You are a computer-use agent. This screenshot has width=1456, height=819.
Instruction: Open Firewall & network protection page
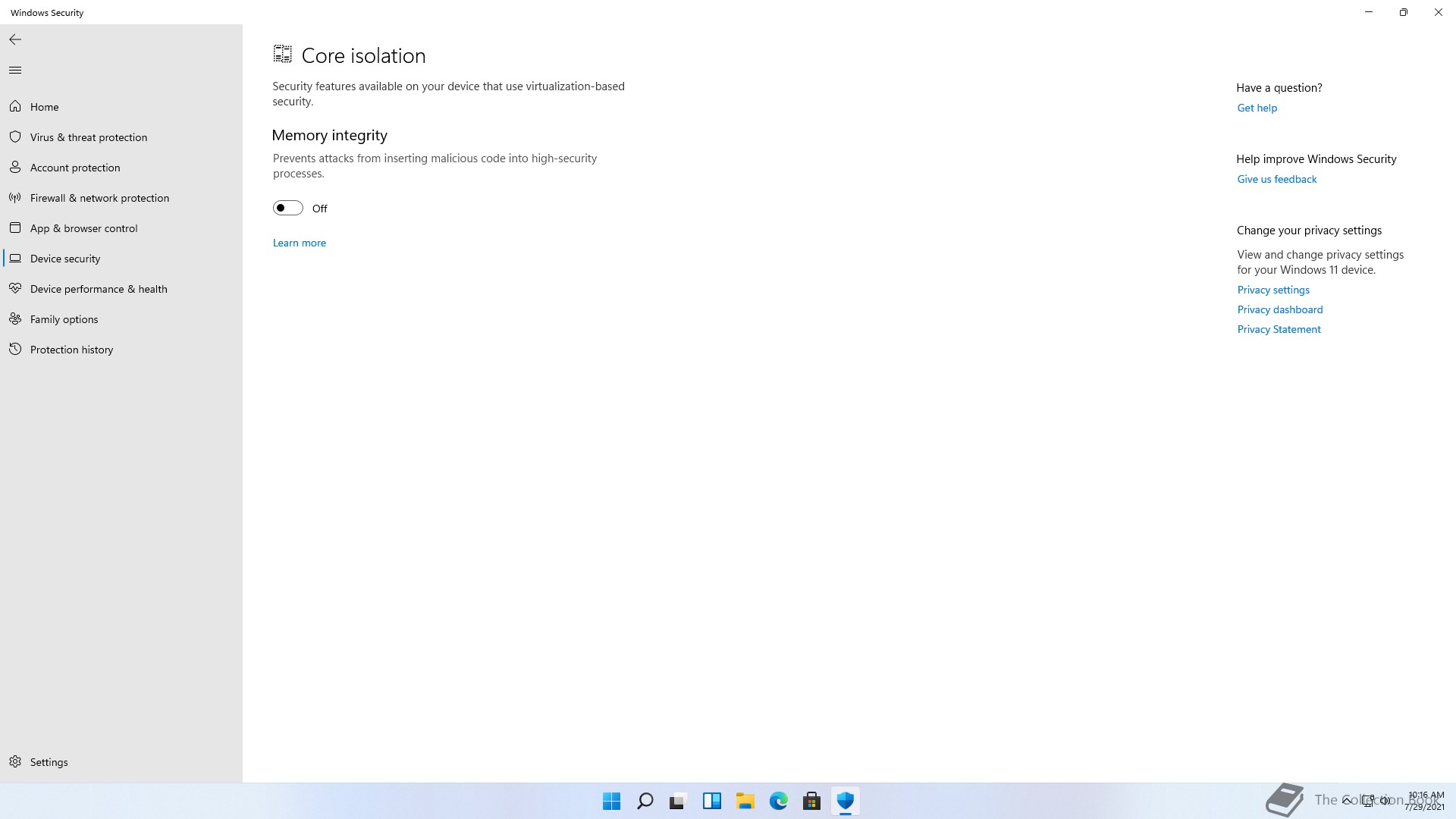point(121,197)
